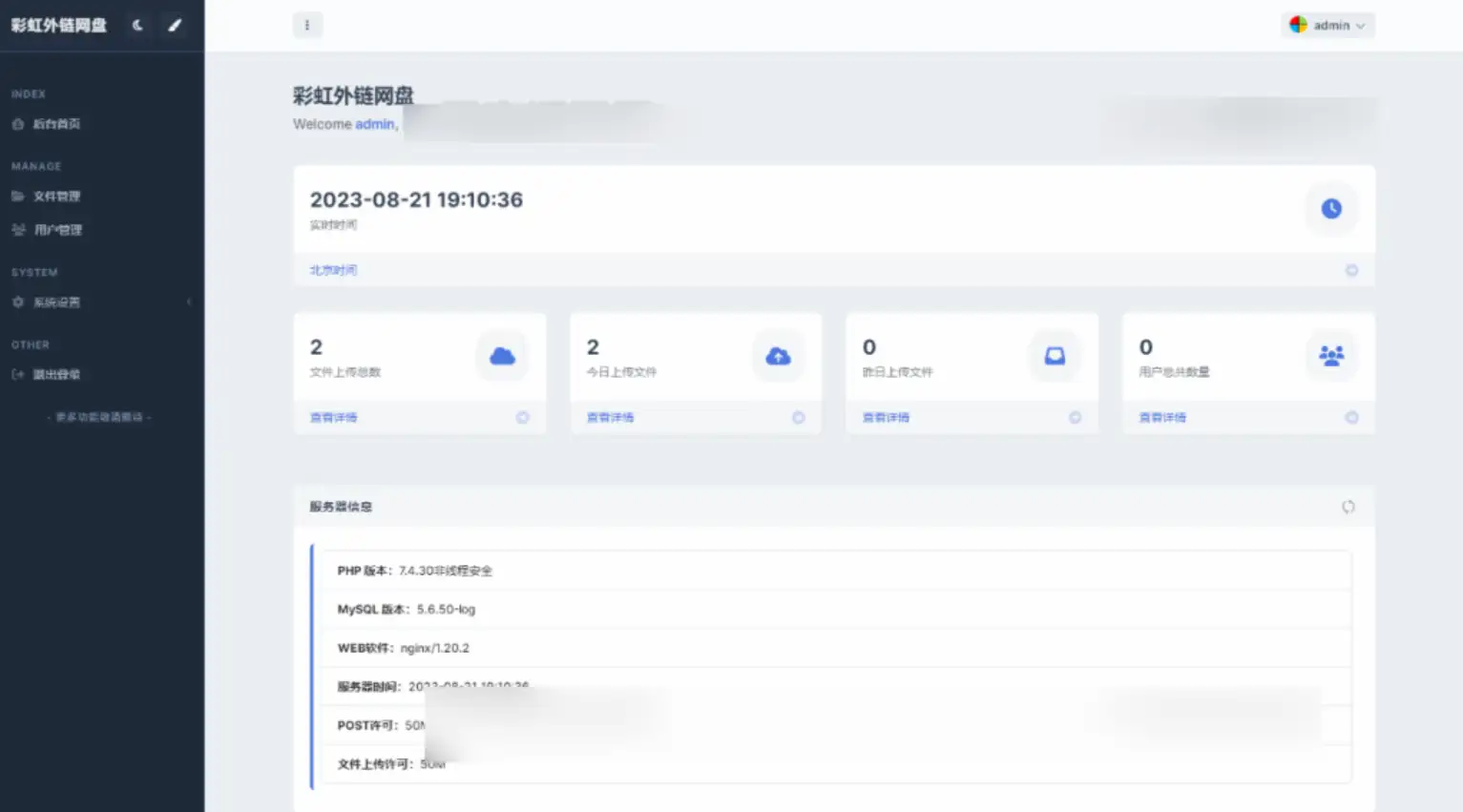Click the POST许可 row
Viewport: 1463px width, 812px height.
click(x=836, y=725)
